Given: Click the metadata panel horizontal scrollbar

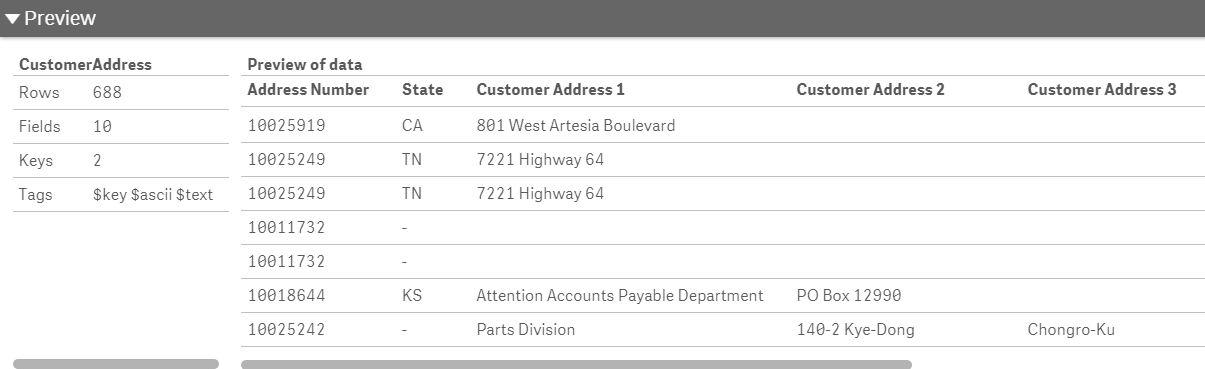Looking at the screenshot, I should click(116, 364).
